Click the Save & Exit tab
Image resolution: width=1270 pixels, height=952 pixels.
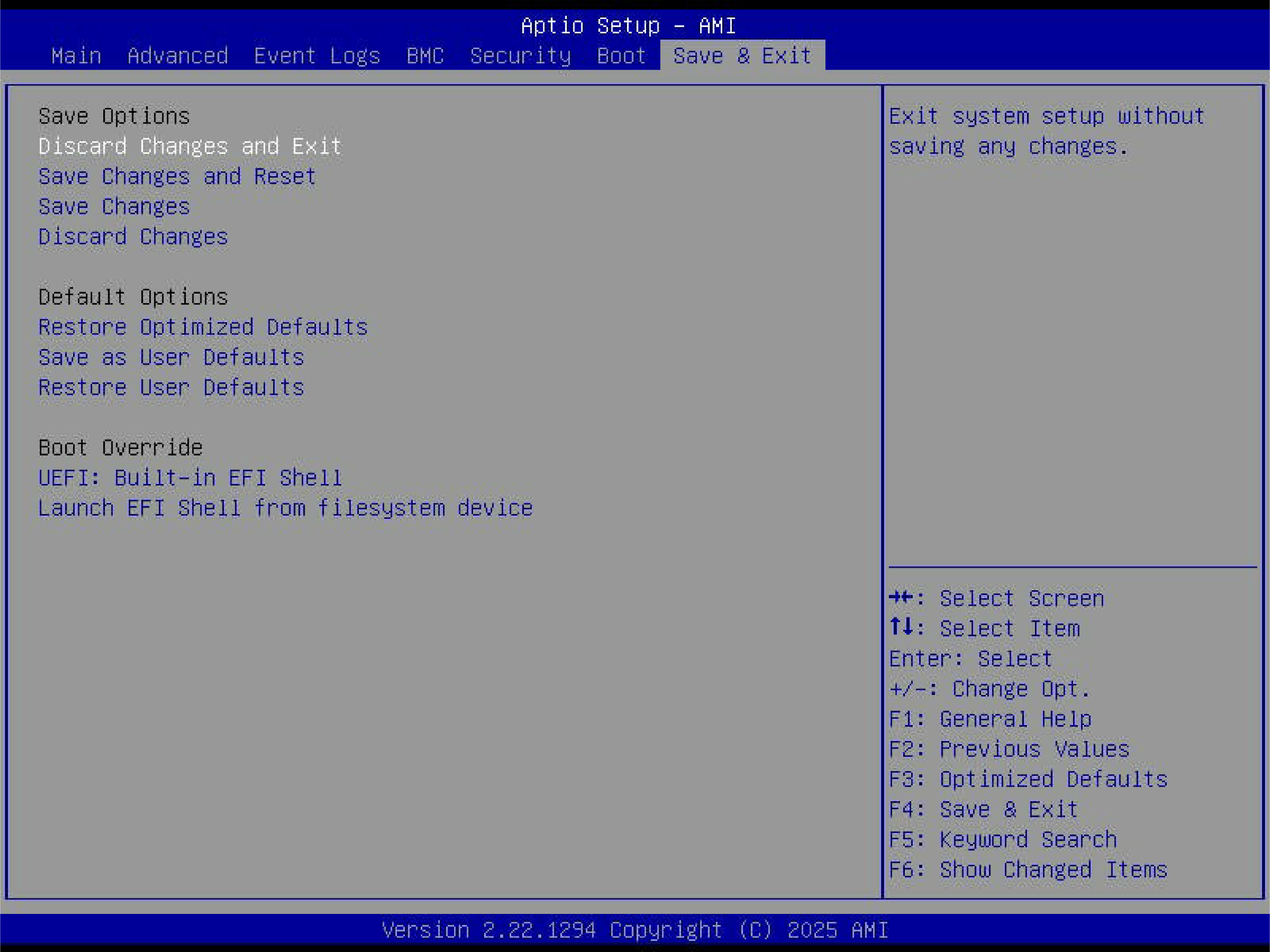coord(742,56)
